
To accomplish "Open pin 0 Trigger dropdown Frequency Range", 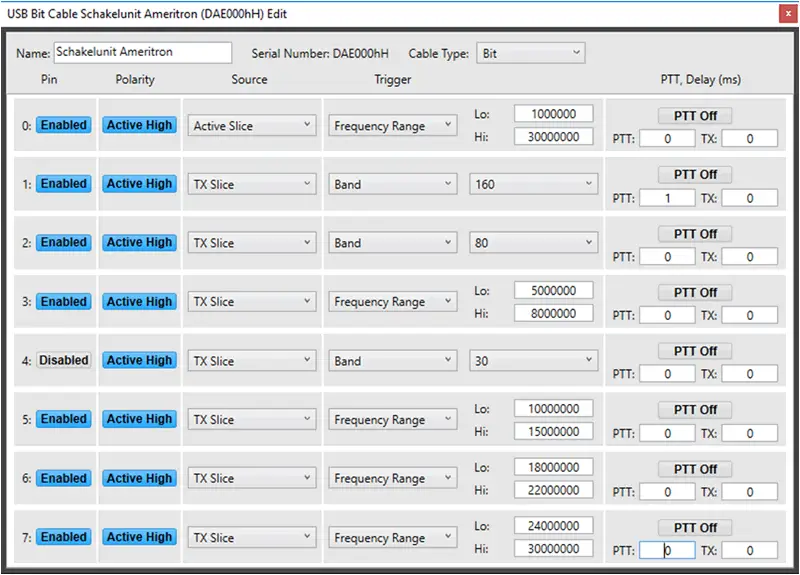I will click(392, 126).
